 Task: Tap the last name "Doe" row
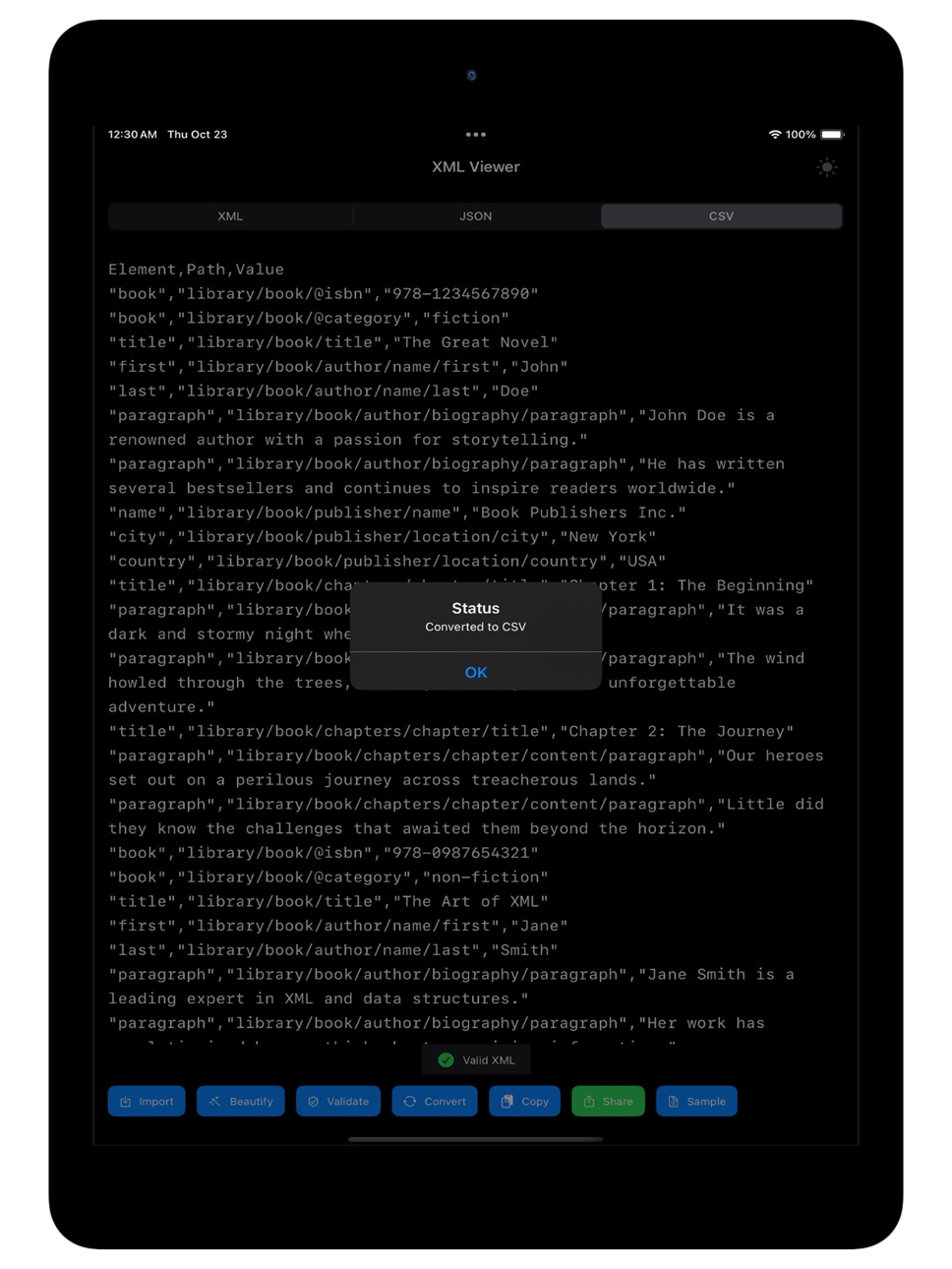tap(324, 391)
